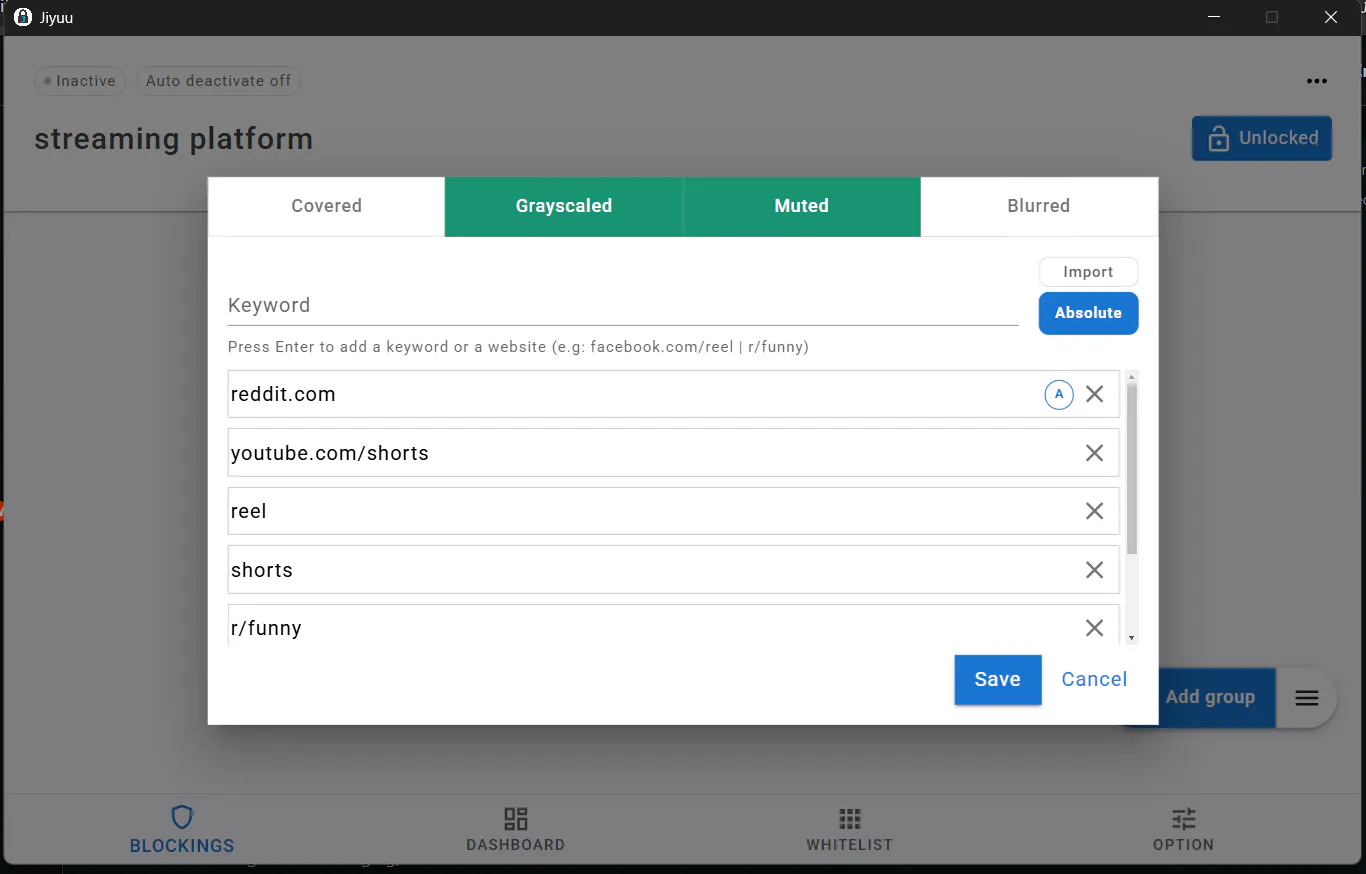Switch to the BLOCKINGS tab label

tap(182, 846)
